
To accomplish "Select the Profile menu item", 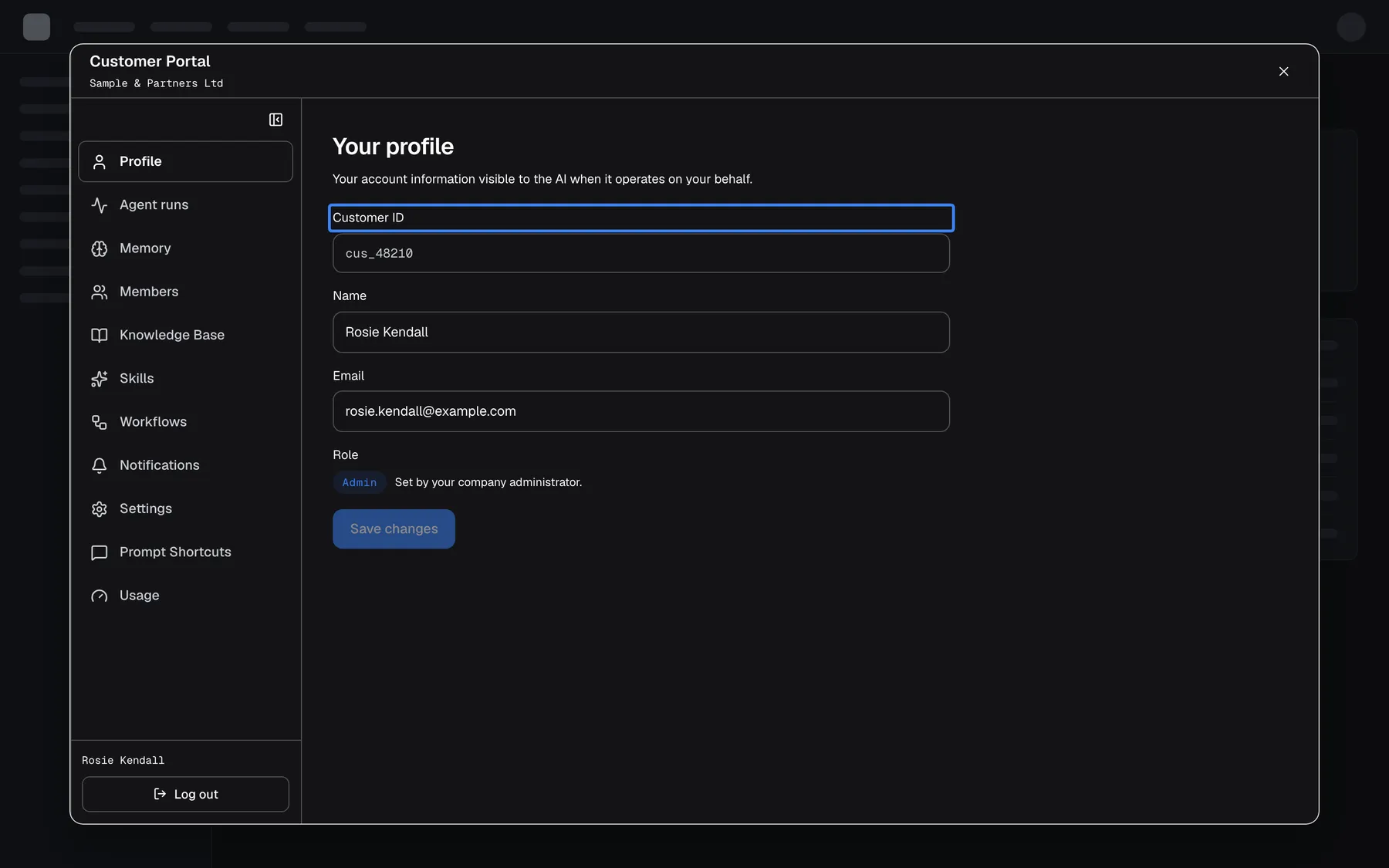I will (185, 161).
